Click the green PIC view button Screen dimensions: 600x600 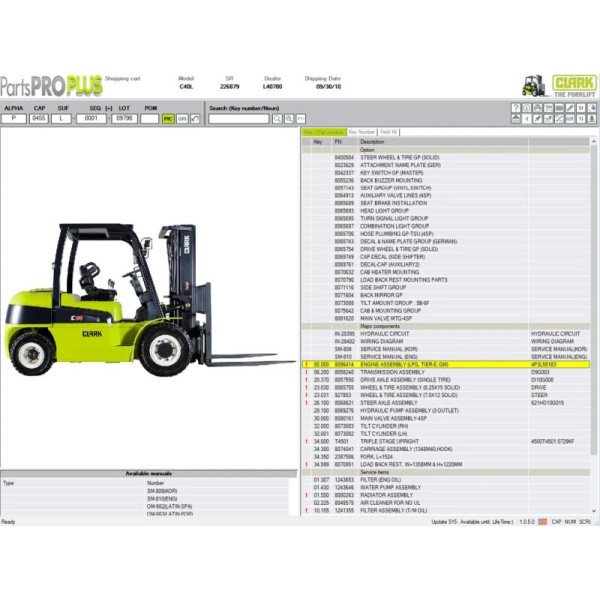coord(168,119)
